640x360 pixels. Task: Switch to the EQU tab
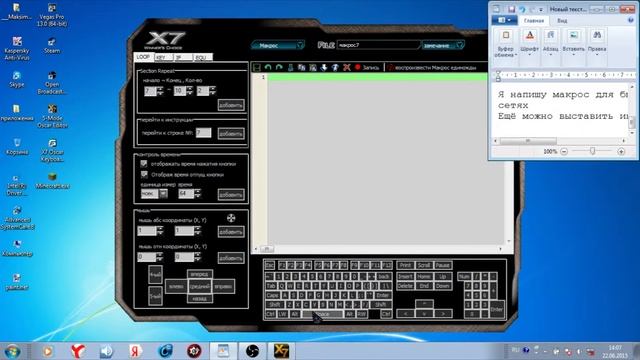[x=202, y=58]
